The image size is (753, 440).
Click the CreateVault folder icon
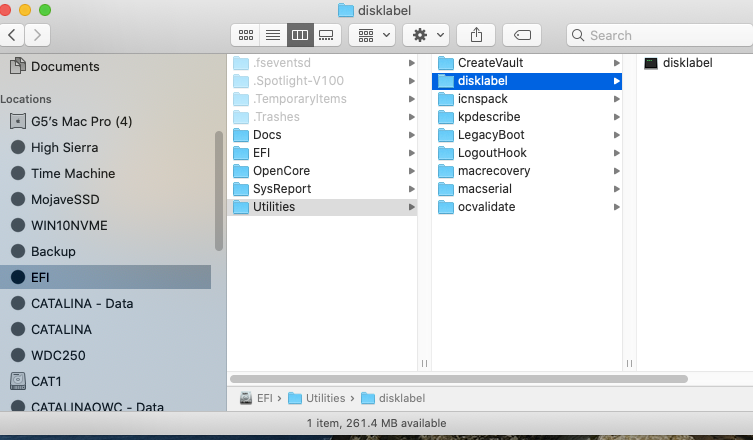coord(446,63)
